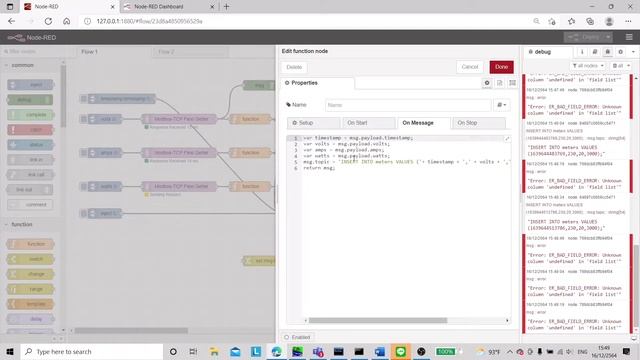Click the Deploy button

[584, 37]
